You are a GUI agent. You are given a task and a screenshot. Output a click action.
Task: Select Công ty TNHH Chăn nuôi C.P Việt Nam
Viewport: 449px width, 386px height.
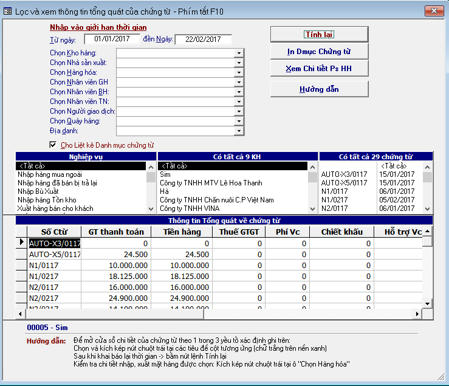point(233,200)
